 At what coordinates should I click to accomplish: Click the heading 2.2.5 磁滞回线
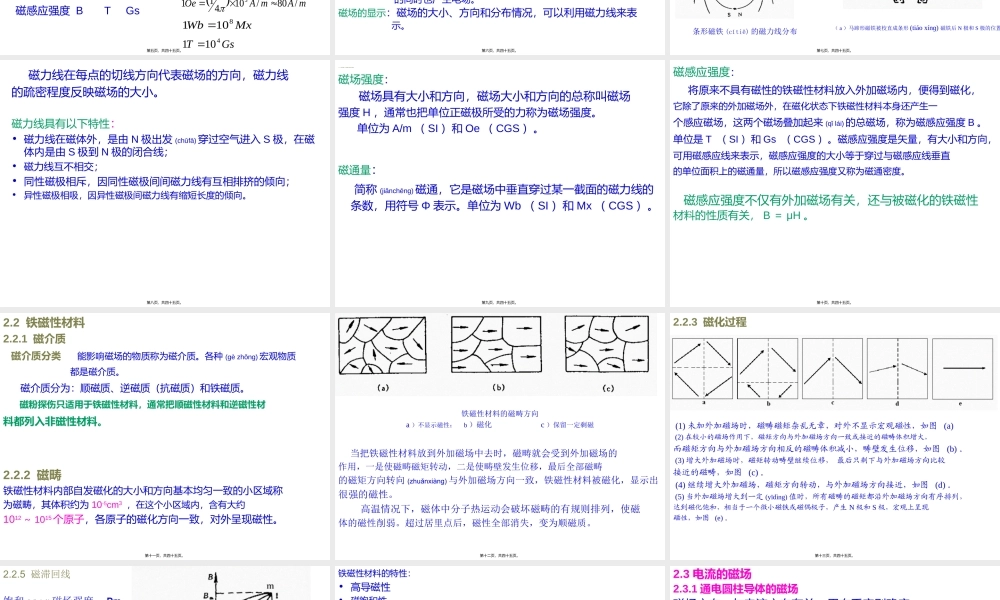pyautogui.click(x=36, y=574)
